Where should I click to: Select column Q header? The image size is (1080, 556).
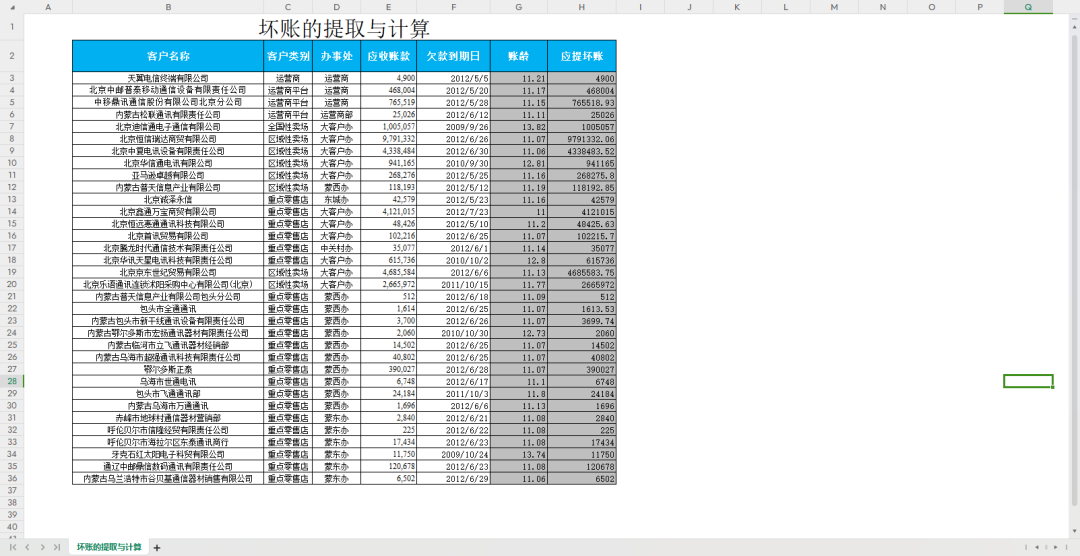pyautogui.click(x=1028, y=7)
